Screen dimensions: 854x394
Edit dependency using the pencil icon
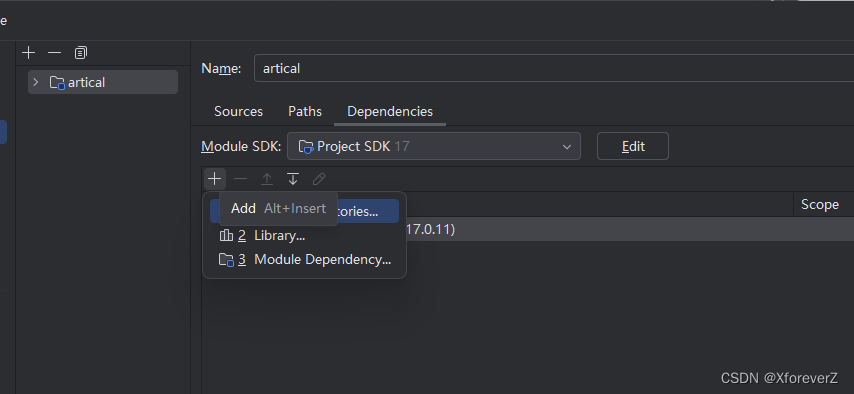(x=319, y=179)
